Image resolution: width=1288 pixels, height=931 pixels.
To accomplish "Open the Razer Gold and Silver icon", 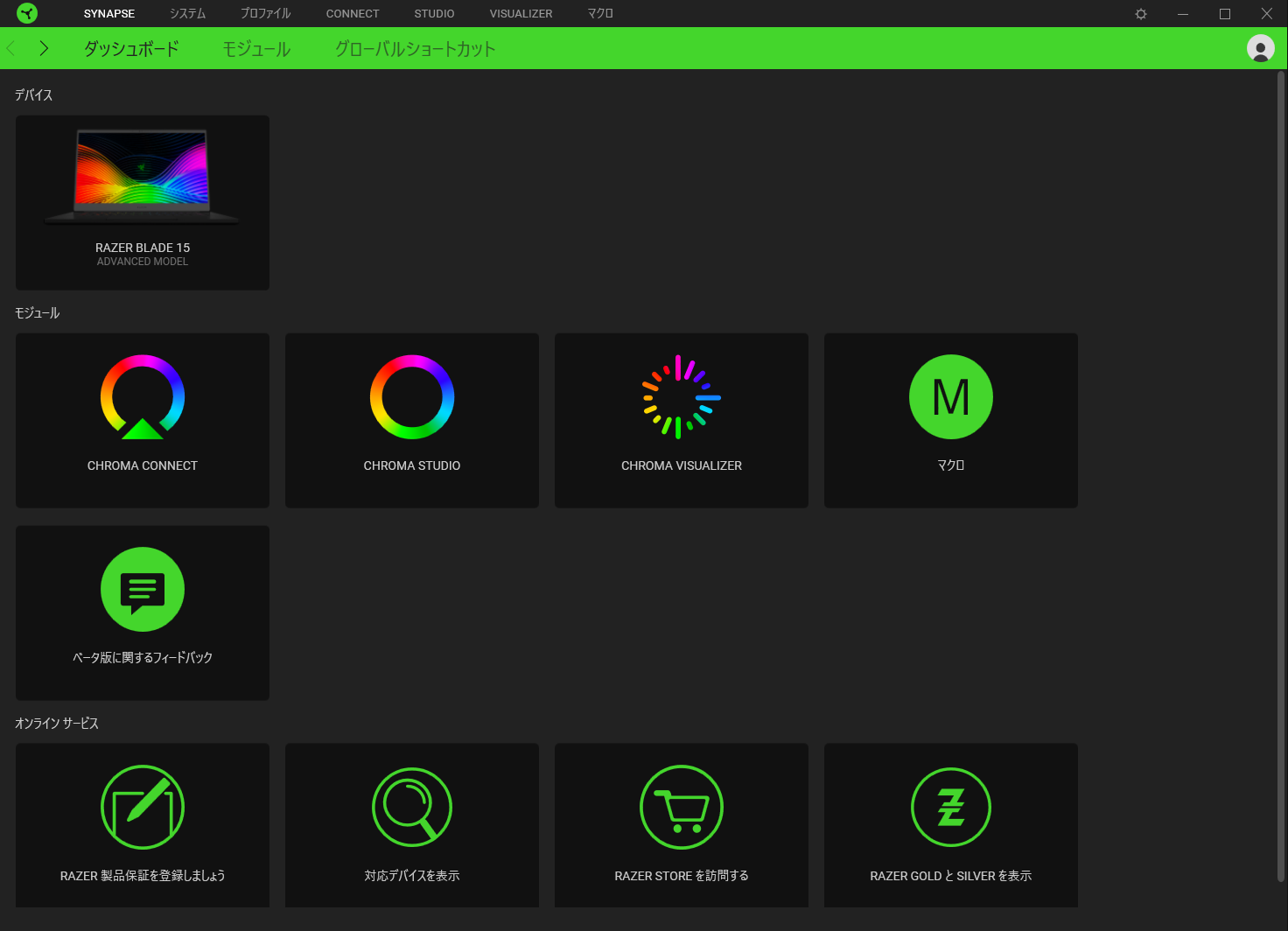I will [x=951, y=807].
